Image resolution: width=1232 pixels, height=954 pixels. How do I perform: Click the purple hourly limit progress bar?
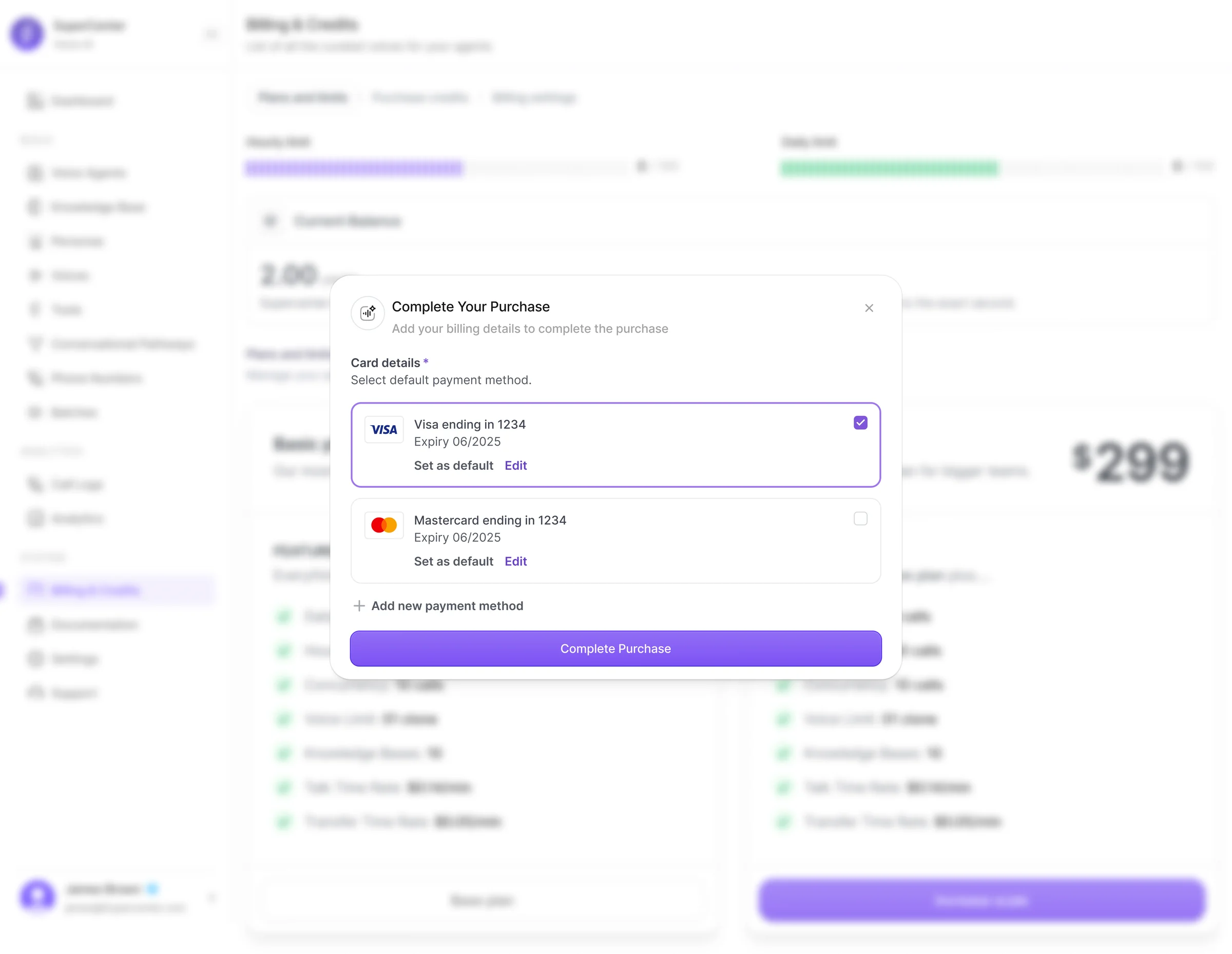tap(354, 168)
